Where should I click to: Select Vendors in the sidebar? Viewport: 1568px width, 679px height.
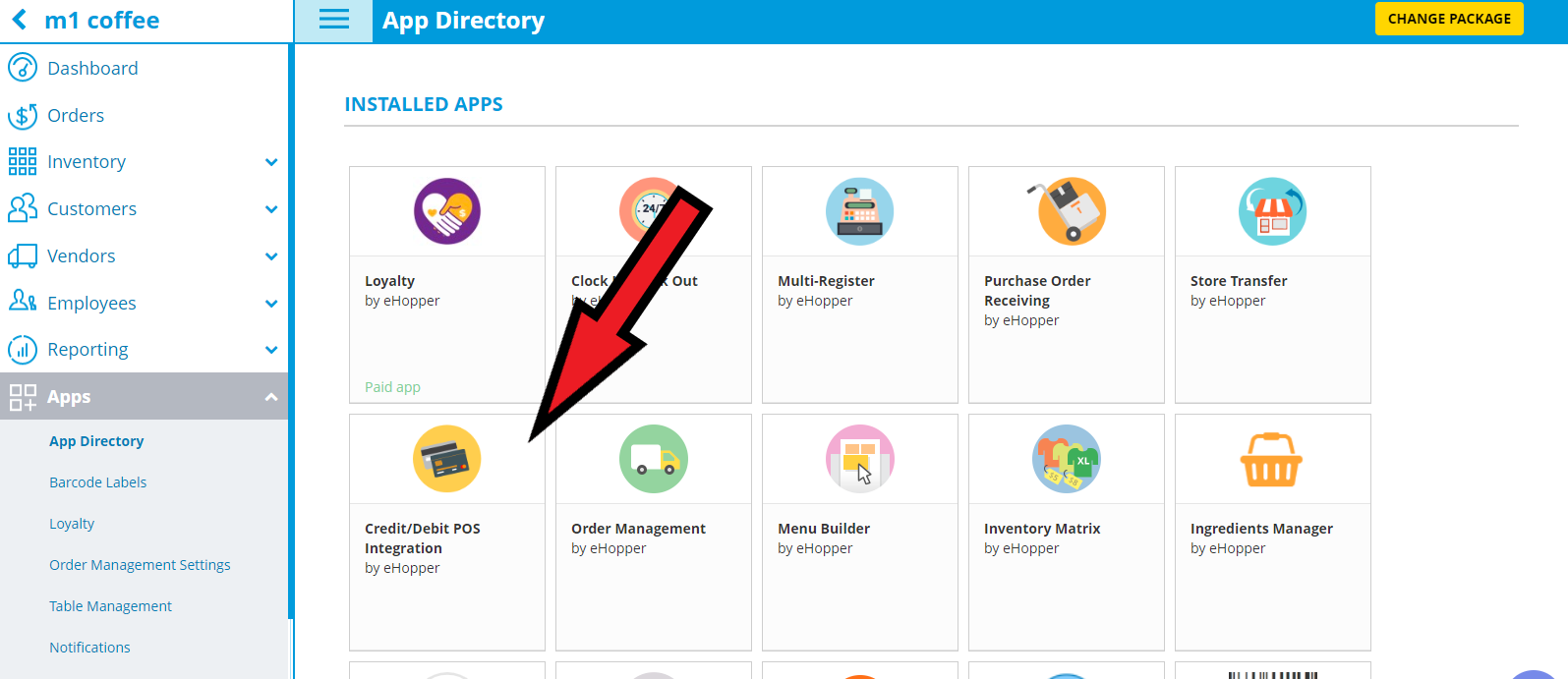pyautogui.click(x=82, y=256)
